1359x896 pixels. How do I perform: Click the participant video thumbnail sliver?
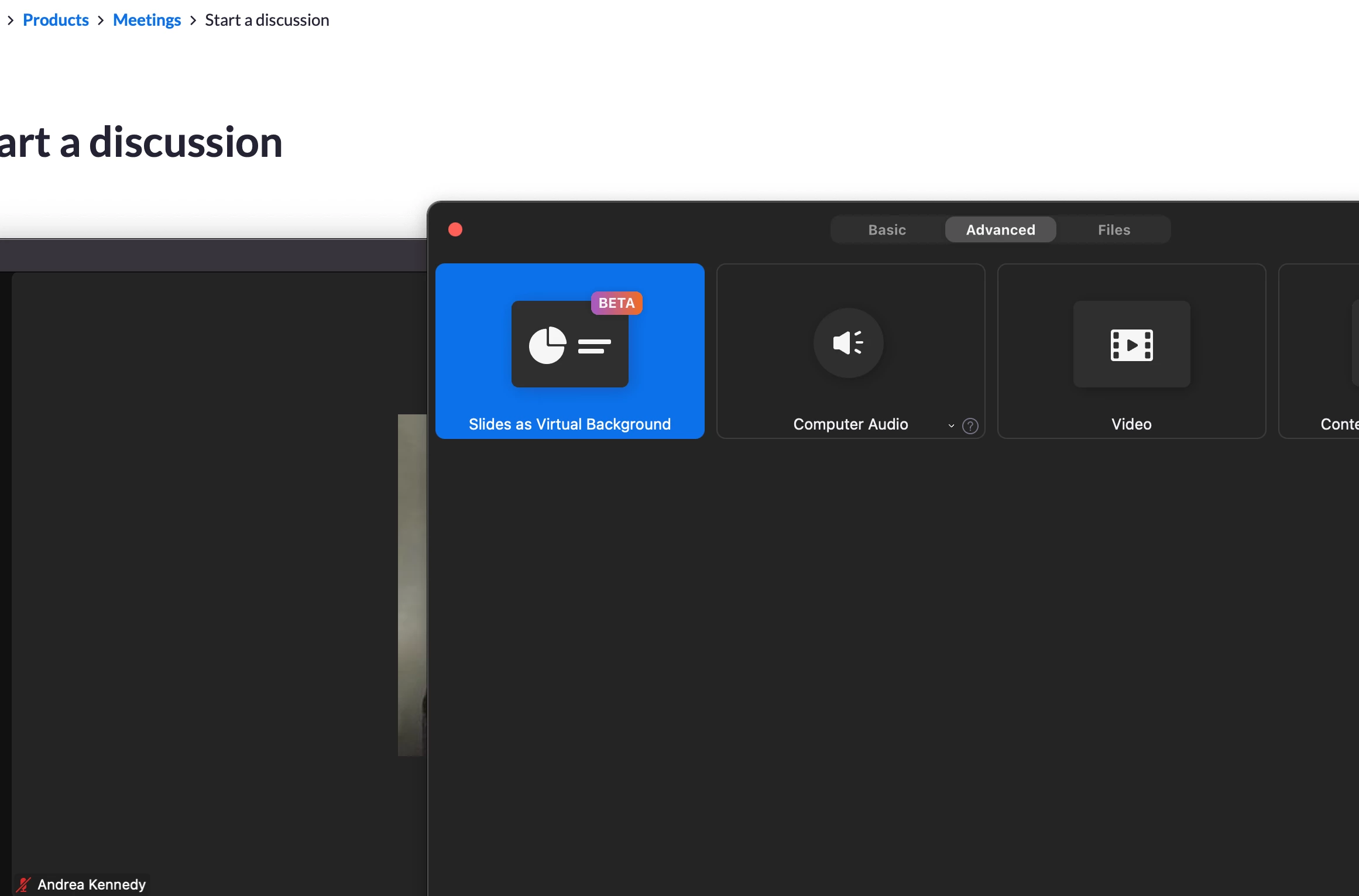click(412, 585)
